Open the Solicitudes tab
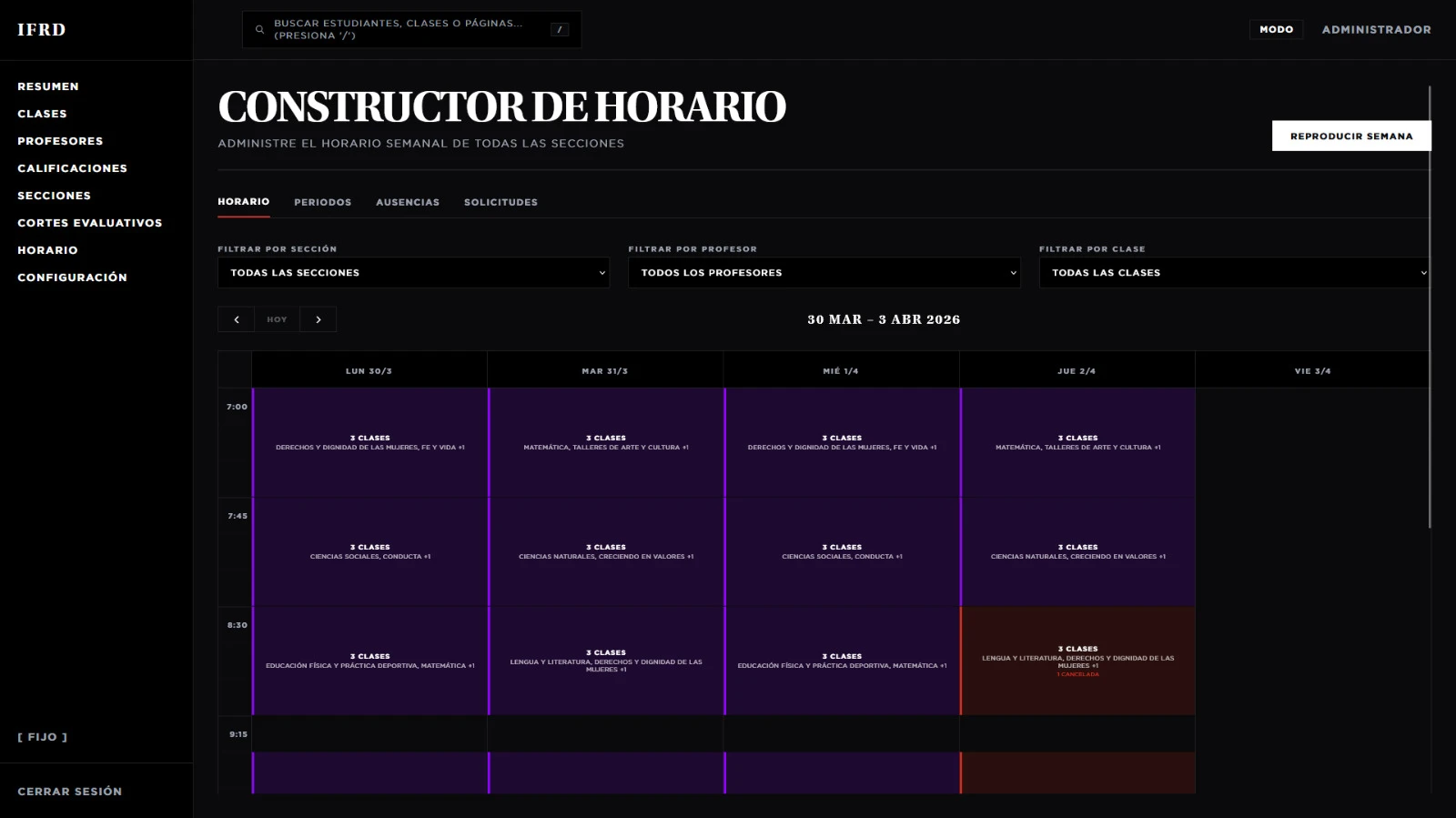The width and height of the screenshot is (1456, 818). click(500, 202)
